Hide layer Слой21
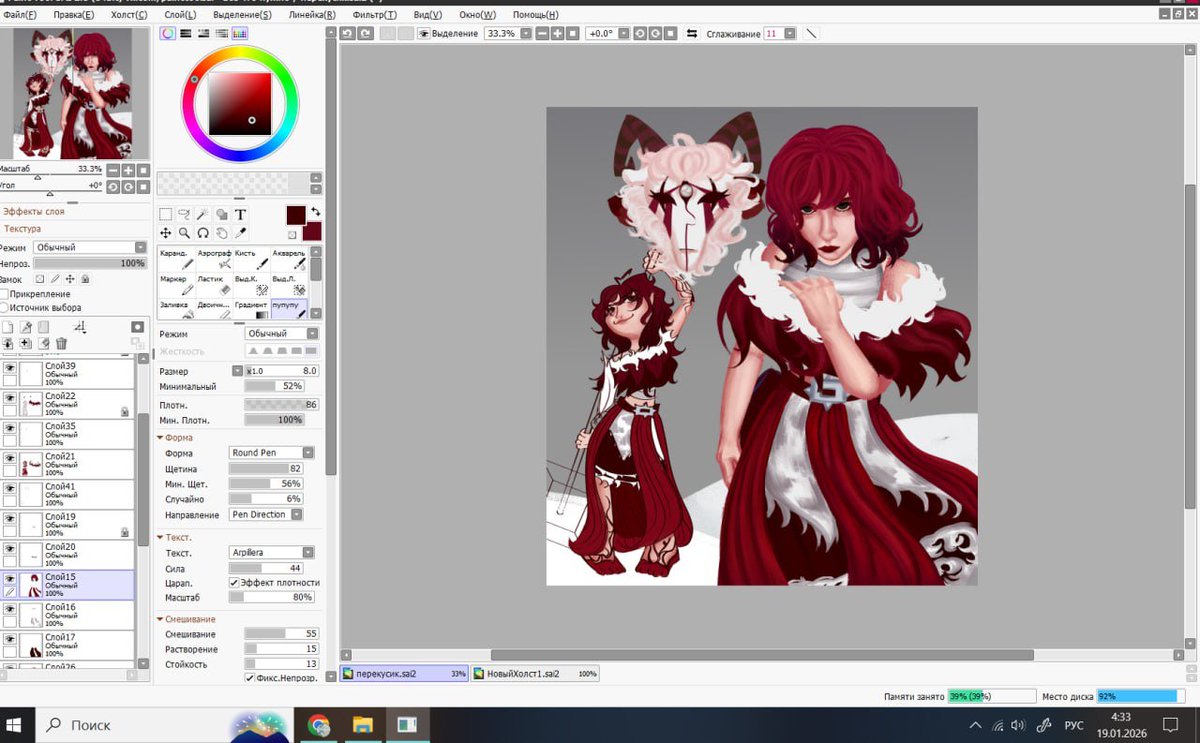Screen dimensions: 1200x743 point(9,458)
